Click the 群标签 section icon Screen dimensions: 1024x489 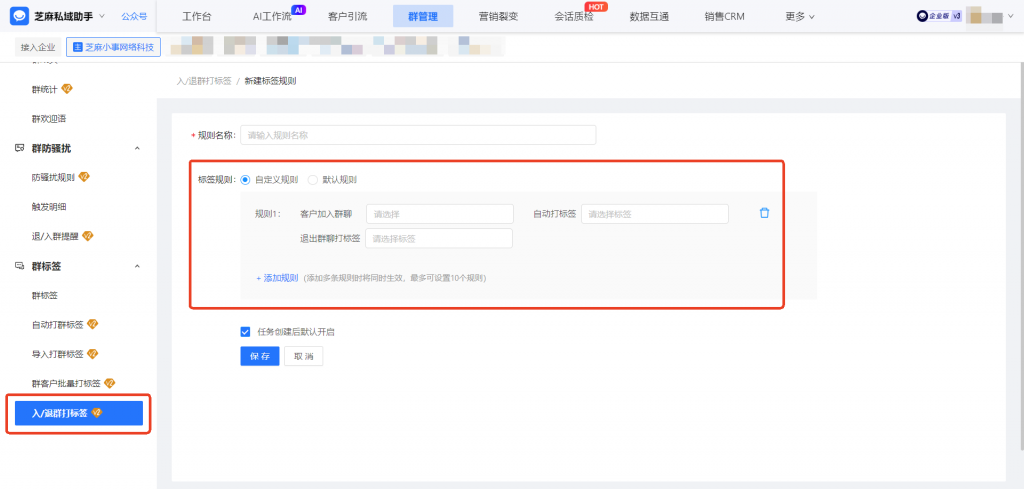tap(20, 266)
